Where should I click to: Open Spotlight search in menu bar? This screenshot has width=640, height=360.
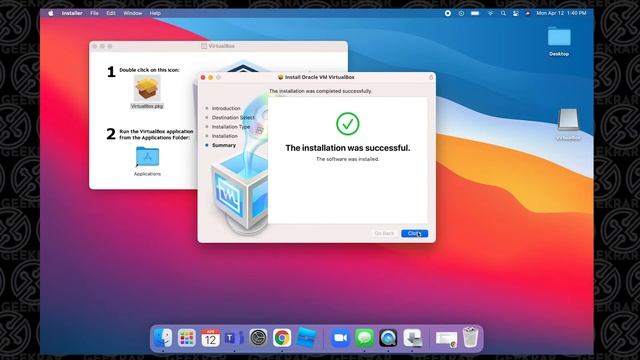click(503, 13)
